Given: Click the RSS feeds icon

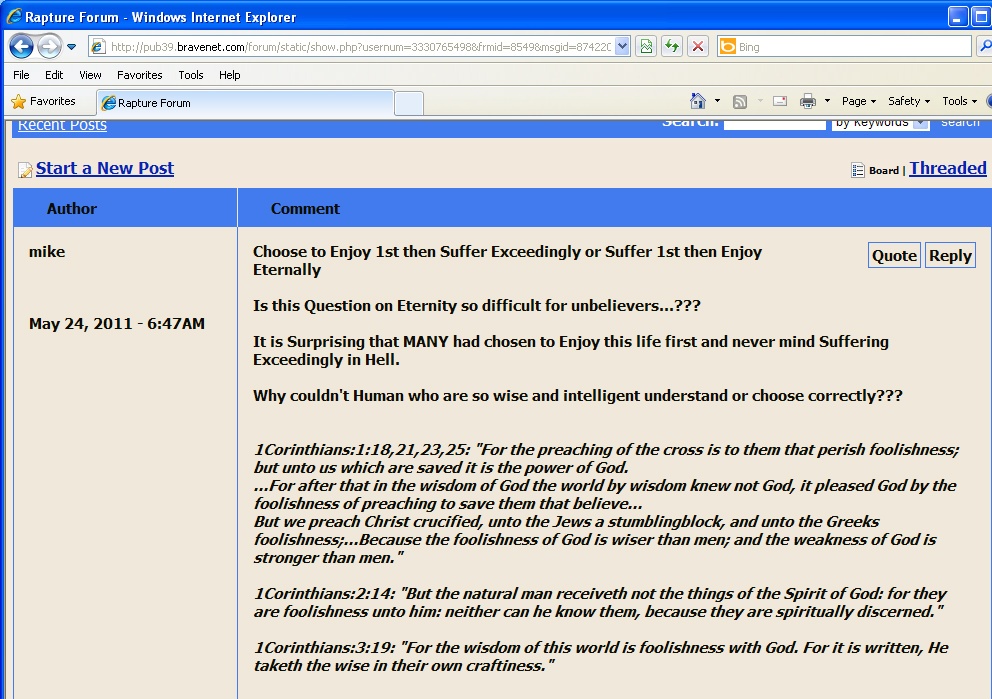Looking at the screenshot, I should (740, 101).
